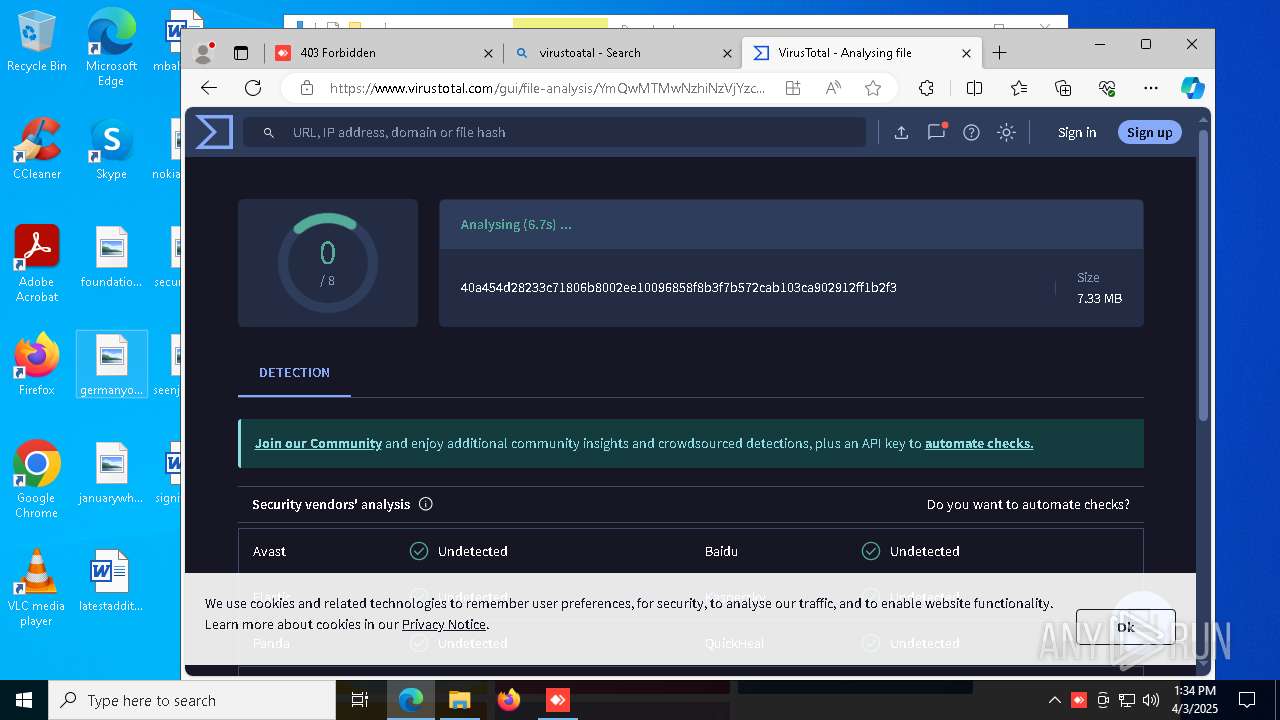Click the VirusTotal search input field
1280x720 pixels.
(554, 132)
